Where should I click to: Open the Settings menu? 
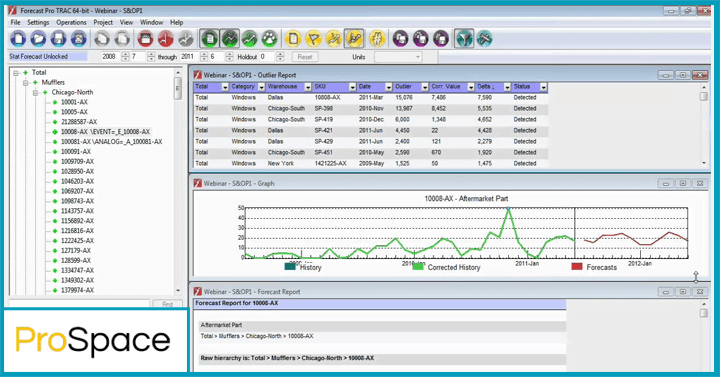click(x=38, y=22)
